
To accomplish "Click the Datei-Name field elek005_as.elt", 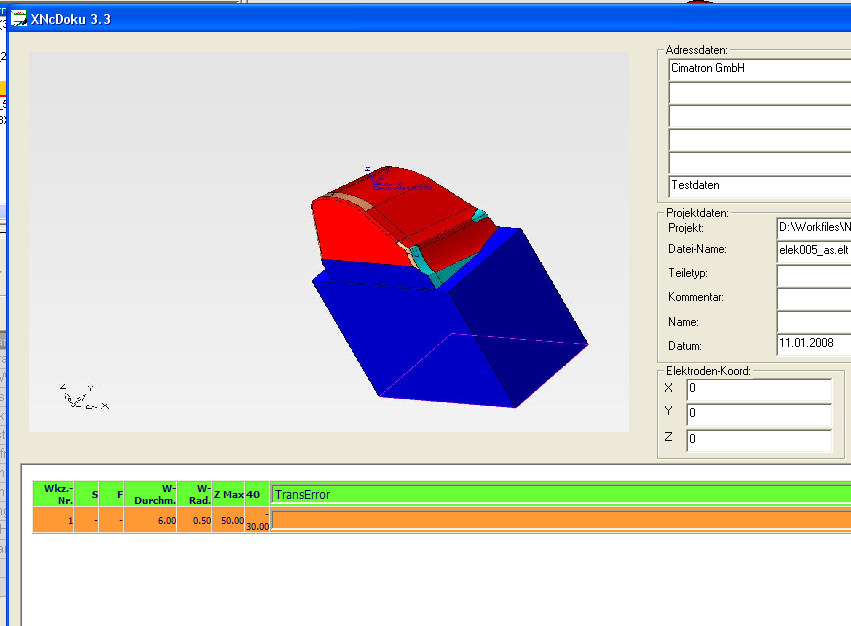I will click(x=814, y=250).
